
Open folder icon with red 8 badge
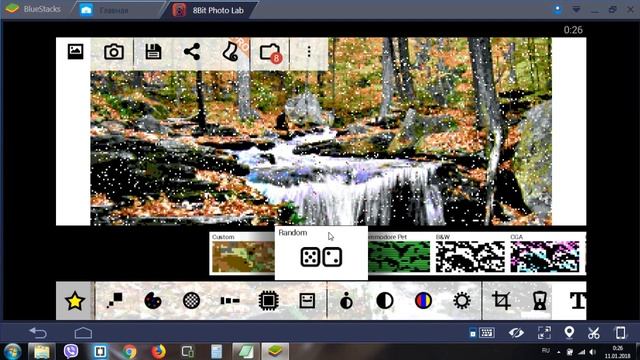click(270, 53)
